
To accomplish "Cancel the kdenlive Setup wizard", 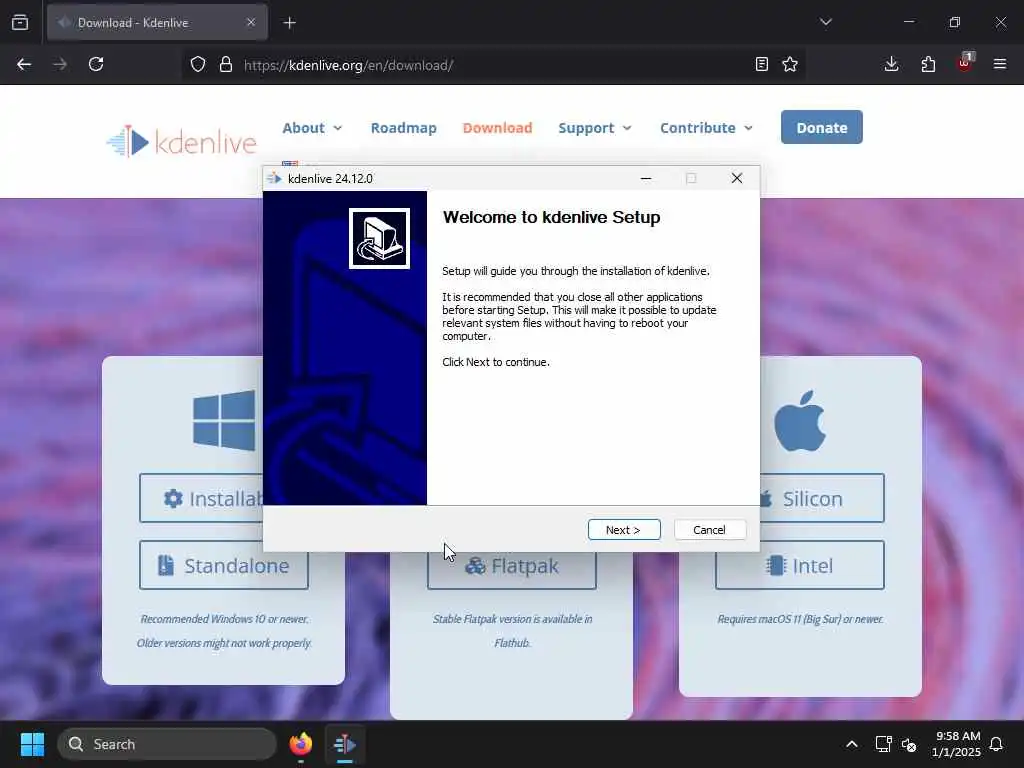I will [709, 530].
